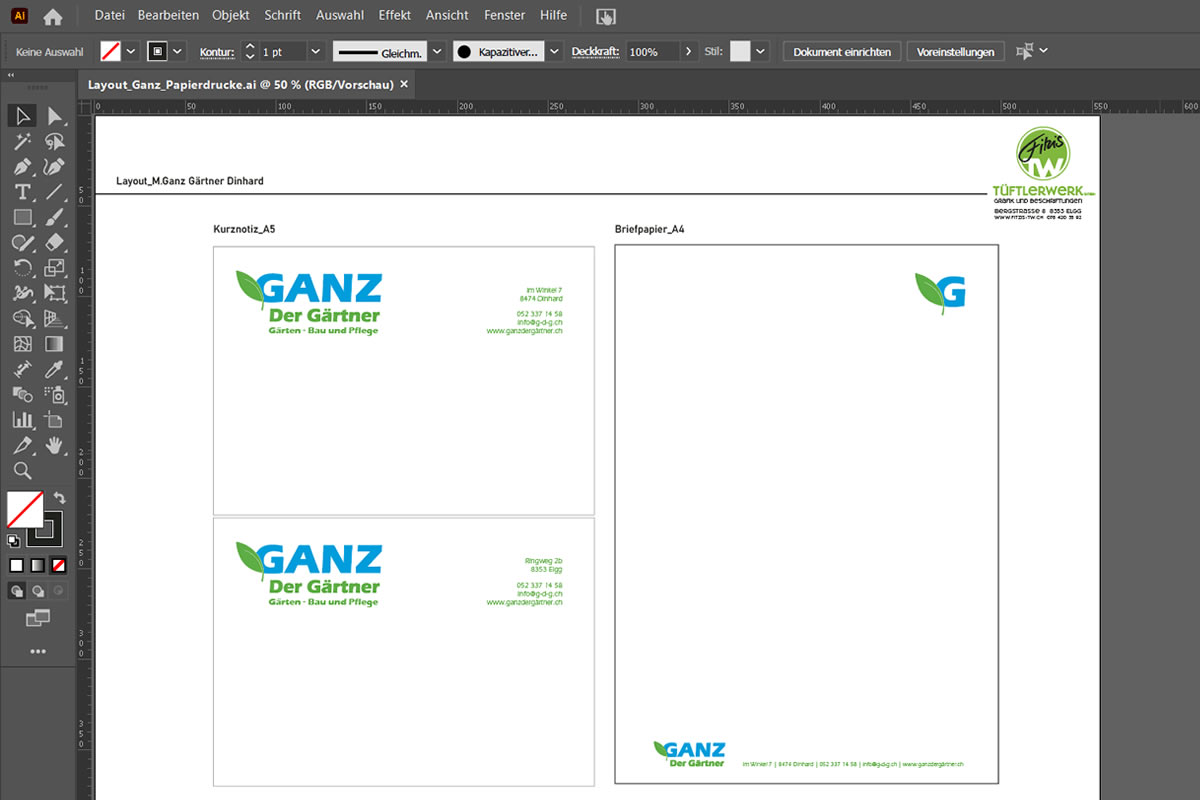Open the Kontur stroke panel link

pyautogui.click(x=217, y=51)
